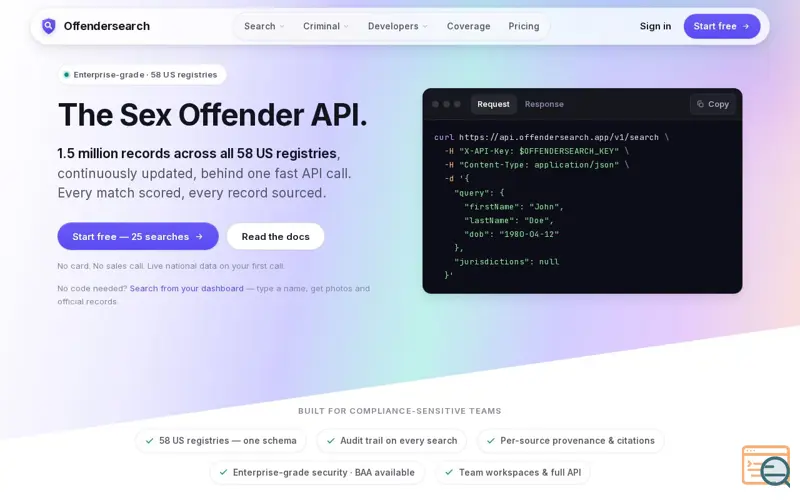The width and height of the screenshot is (800, 500).
Task: Click the X-API-Key header code line
Action: (536, 151)
